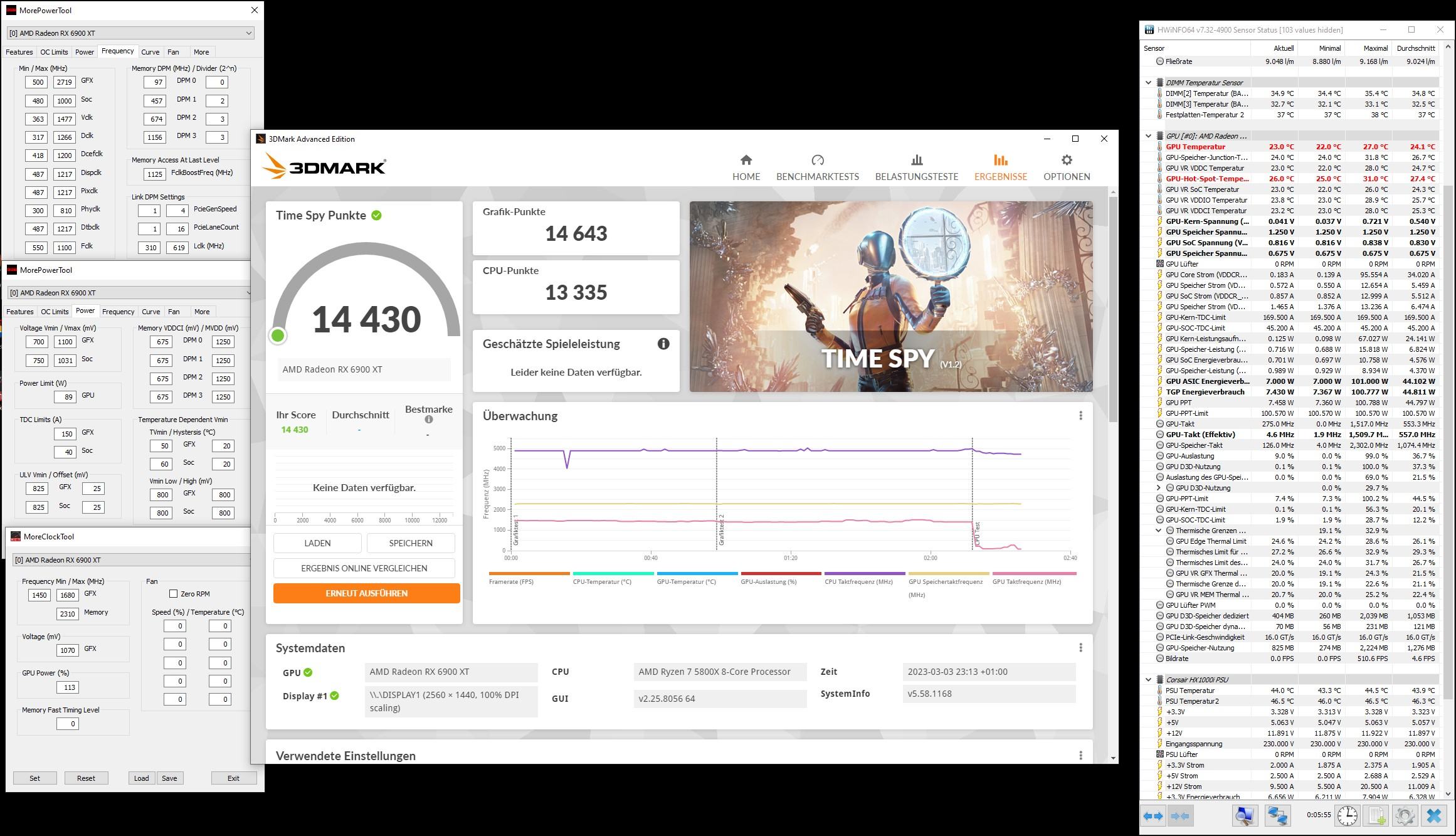Click the blue X close sensors button
This screenshot has height=836, width=1456.
click(1434, 816)
